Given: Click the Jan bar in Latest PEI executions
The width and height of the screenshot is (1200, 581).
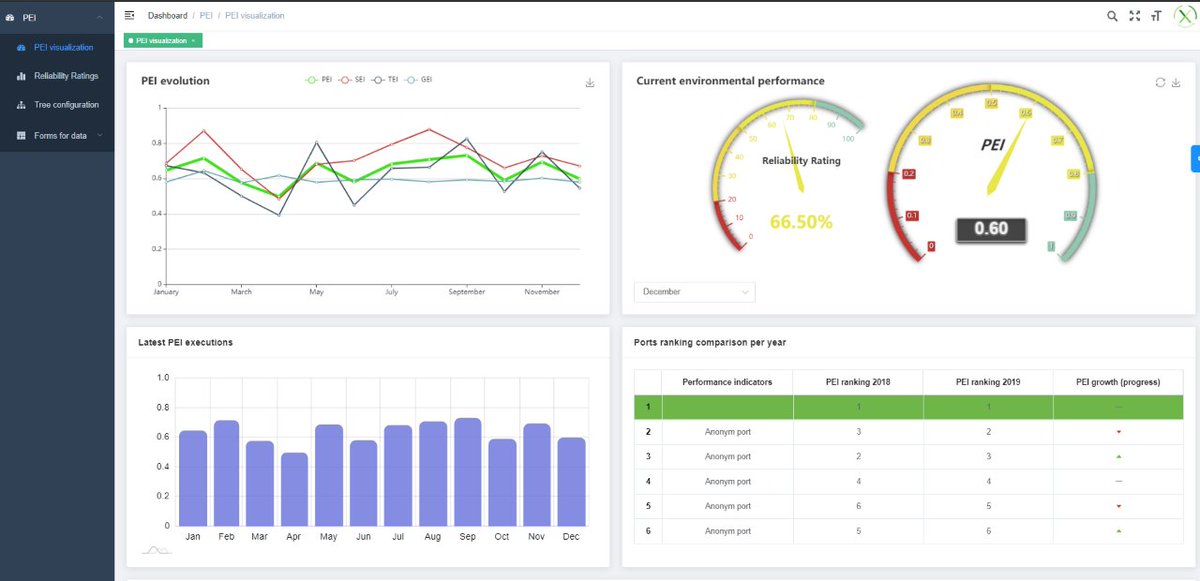Looking at the screenshot, I should point(193,478).
